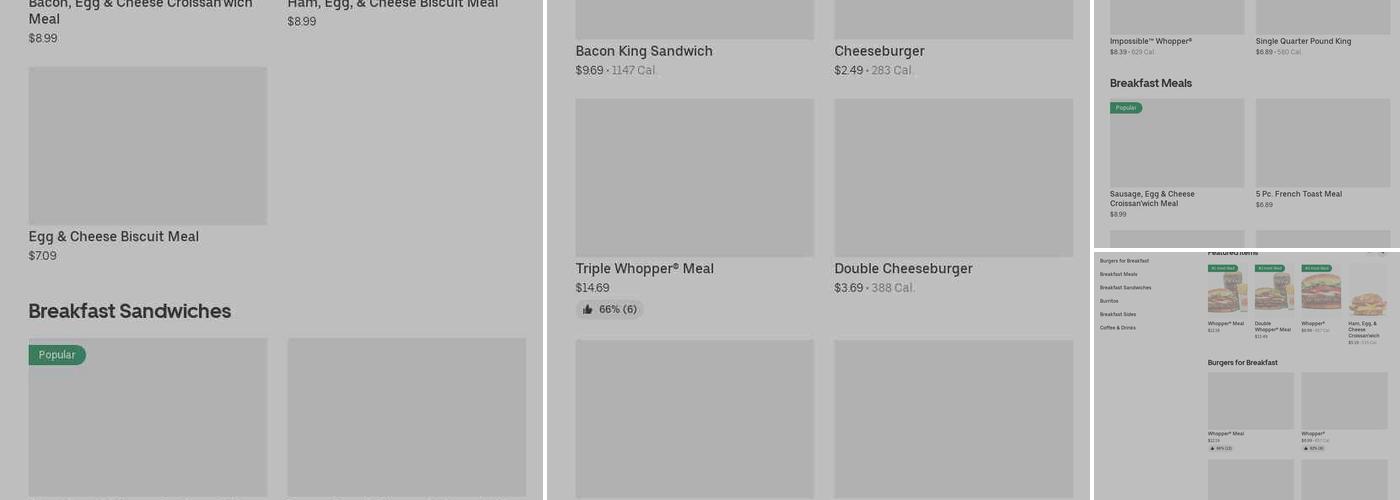
Task: Select the Double Cheeseburger item title
Action: (x=903, y=269)
